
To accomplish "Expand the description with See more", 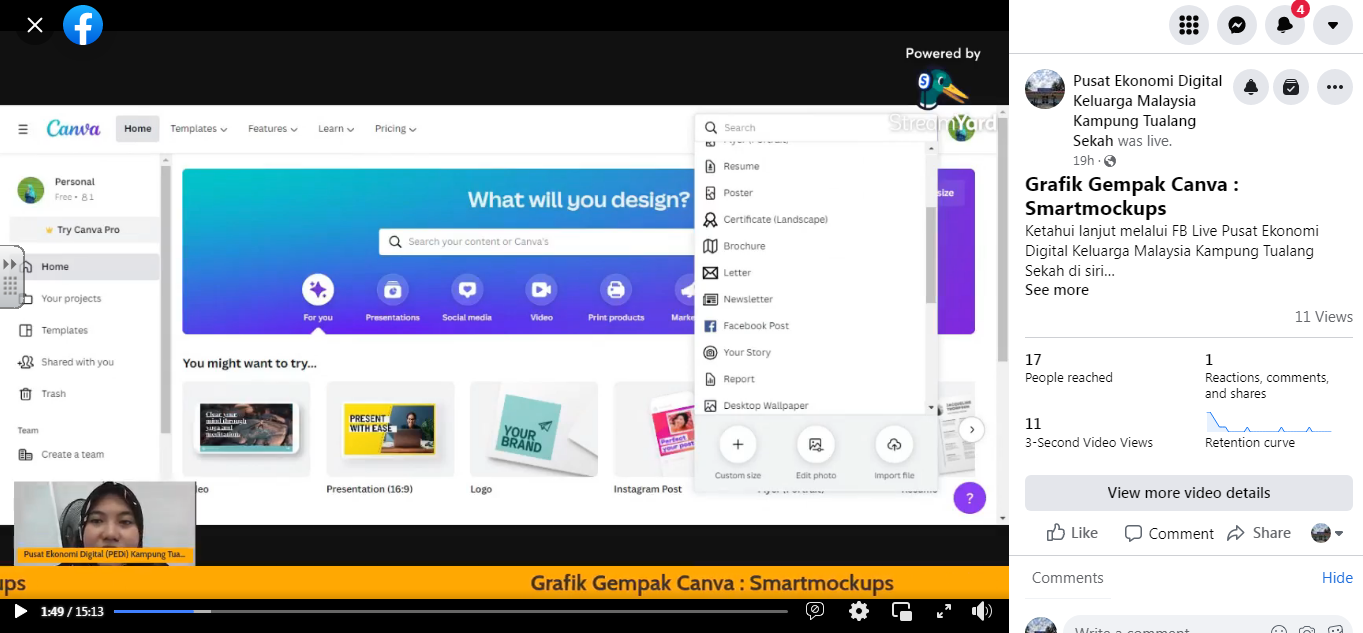I will tap(1057, 290).
